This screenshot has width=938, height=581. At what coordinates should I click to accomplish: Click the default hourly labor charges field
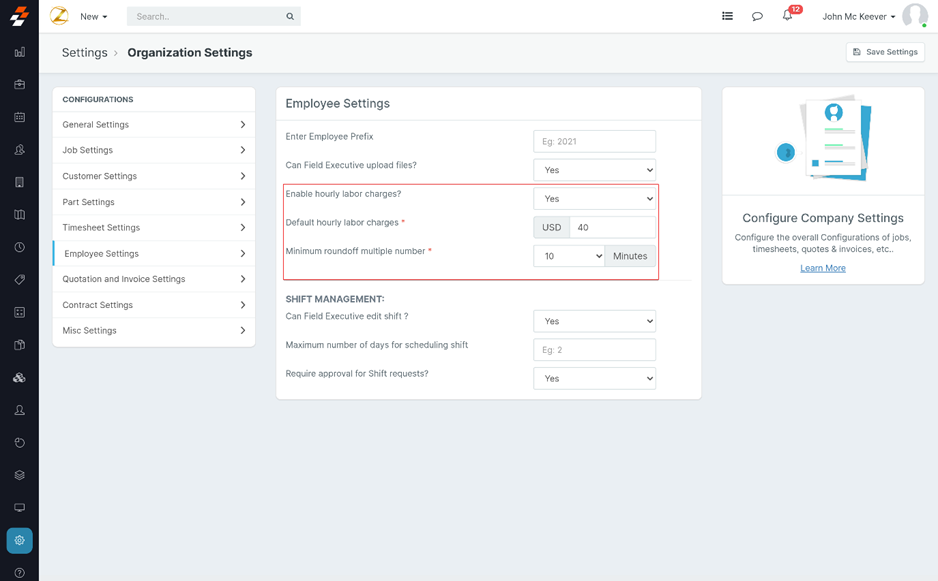612,227
